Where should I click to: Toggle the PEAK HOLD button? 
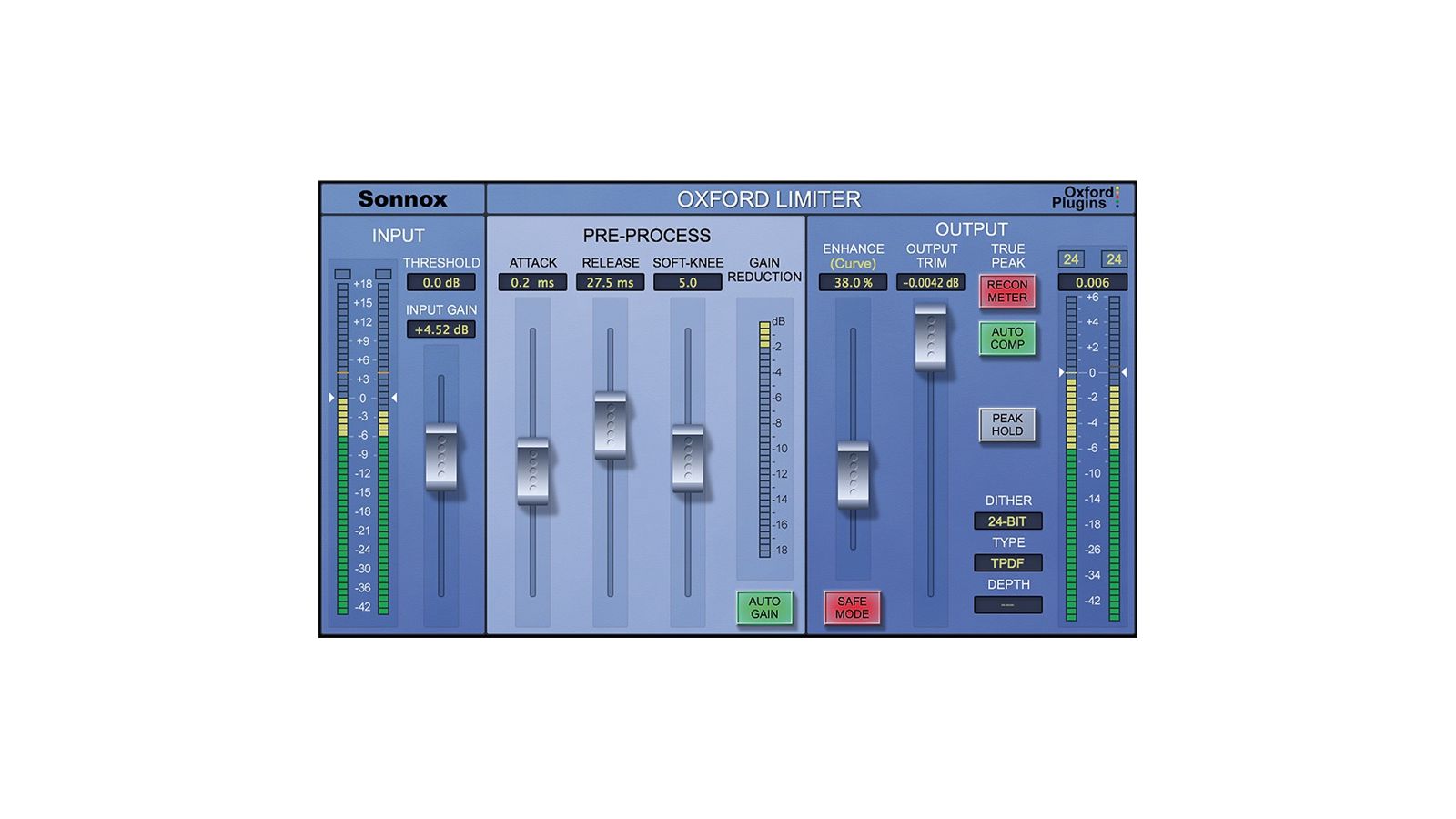(1007, 425)
